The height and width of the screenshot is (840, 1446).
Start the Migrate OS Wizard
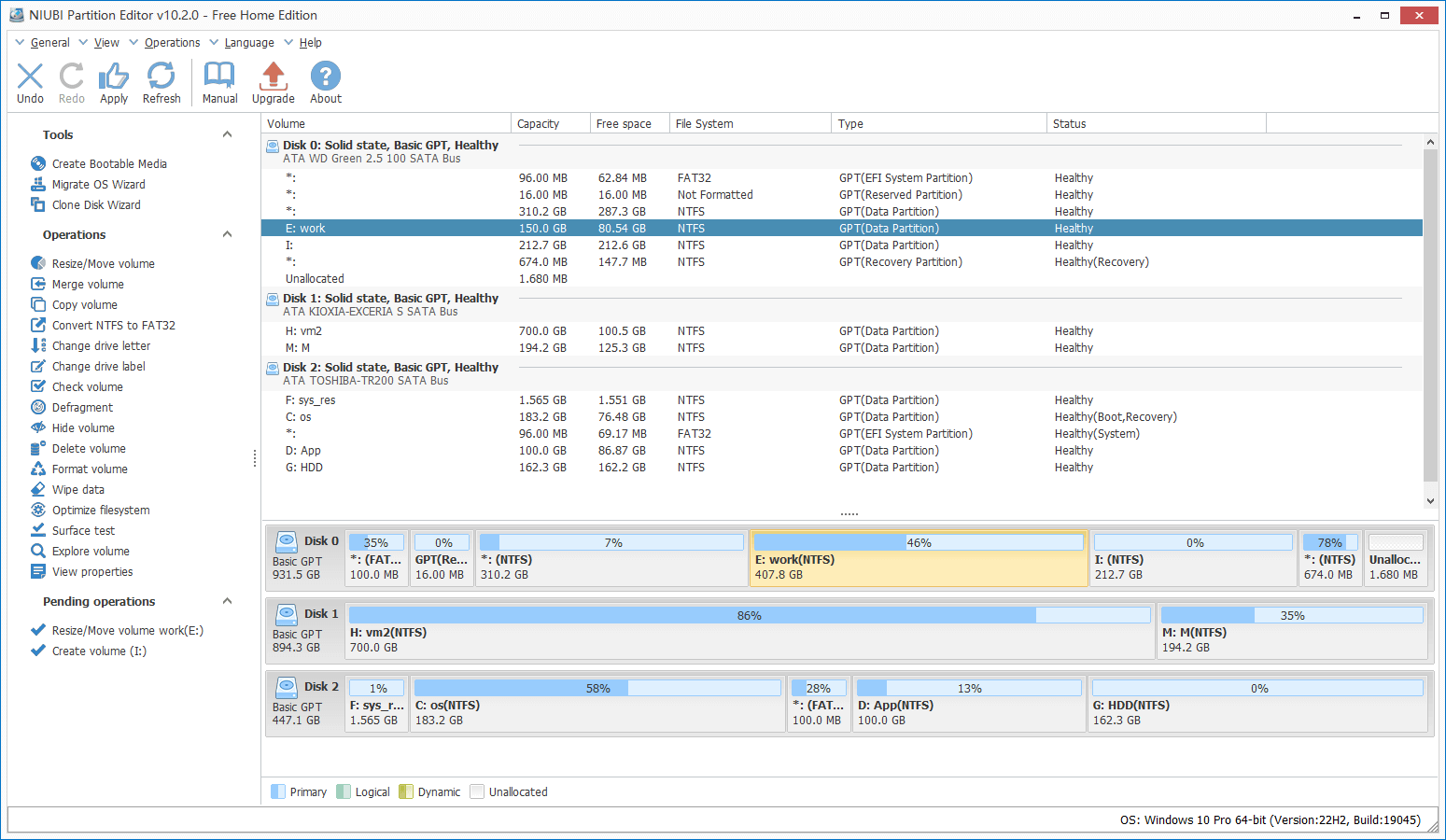coord(98,185)
